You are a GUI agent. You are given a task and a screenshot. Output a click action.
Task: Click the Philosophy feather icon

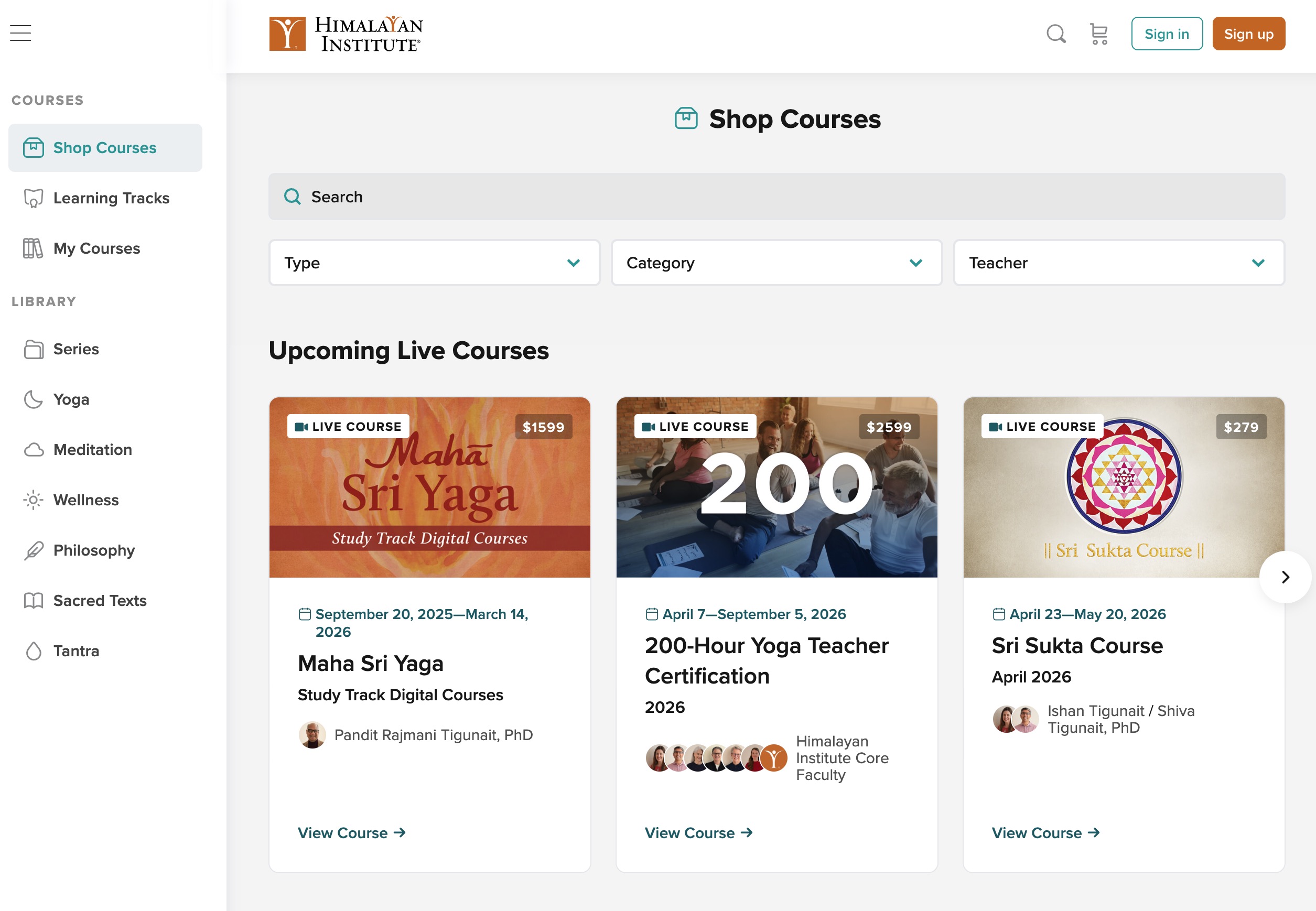33,550
